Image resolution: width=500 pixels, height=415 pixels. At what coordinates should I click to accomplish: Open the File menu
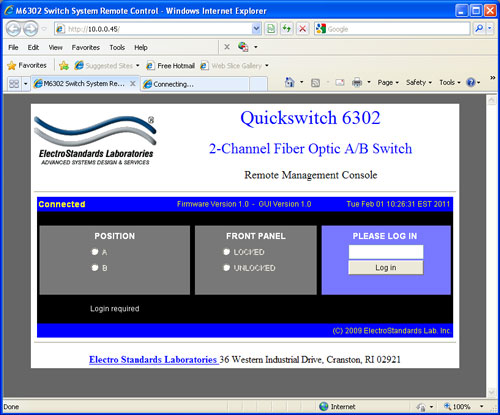(x=13, y=47)
